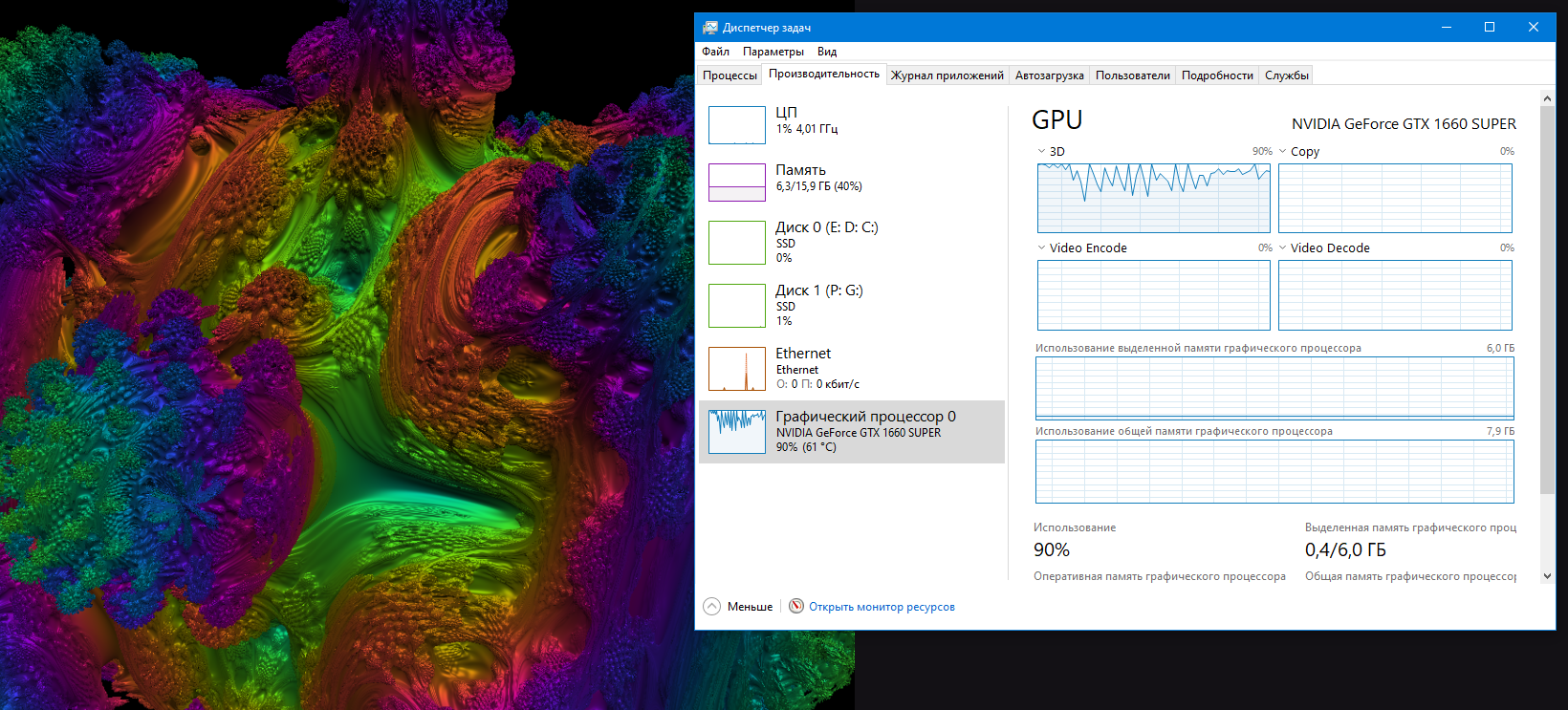Image resolution: width=1568 pixels, height=710 pixels.
Task: Click the Открыть монитор ресурсов link
Action: coord(882,607)
